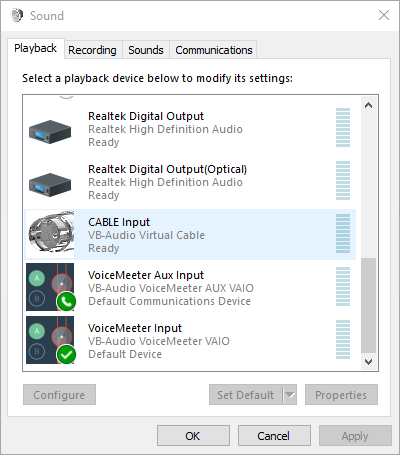Click the Apply button
Viewport: 400px width, 455px height.
(355, 436)
